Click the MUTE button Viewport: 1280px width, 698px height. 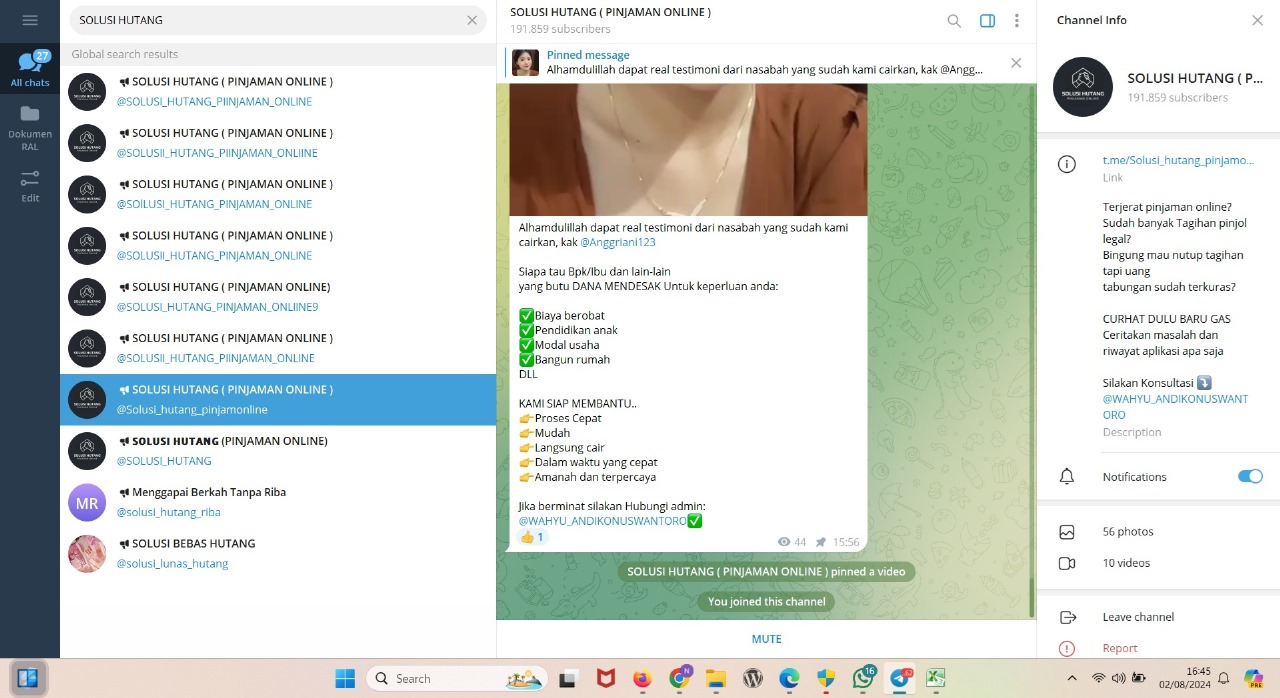point(766,639)
